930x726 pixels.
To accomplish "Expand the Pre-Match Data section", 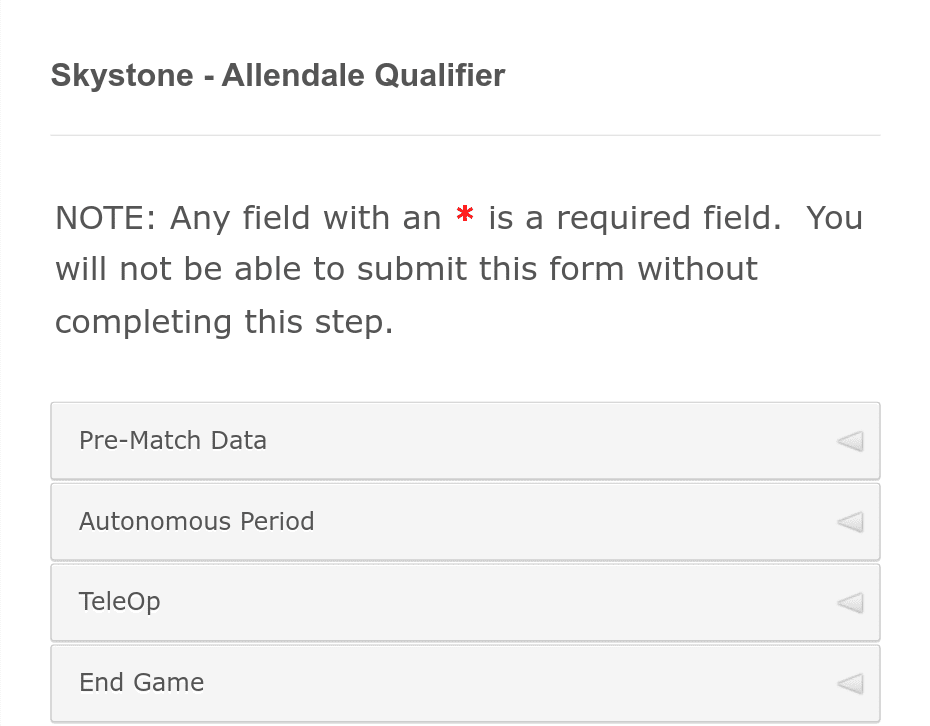I will point(465,440).
